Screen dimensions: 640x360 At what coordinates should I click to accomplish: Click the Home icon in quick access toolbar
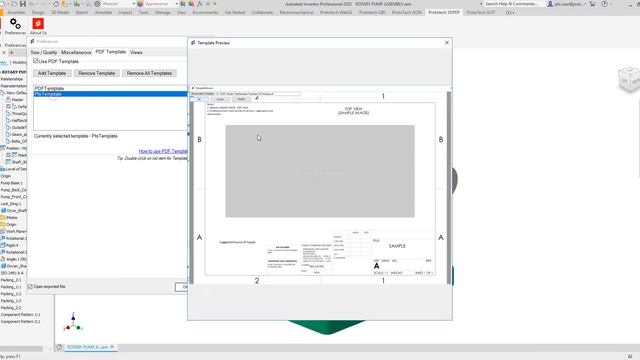[56, 4]
